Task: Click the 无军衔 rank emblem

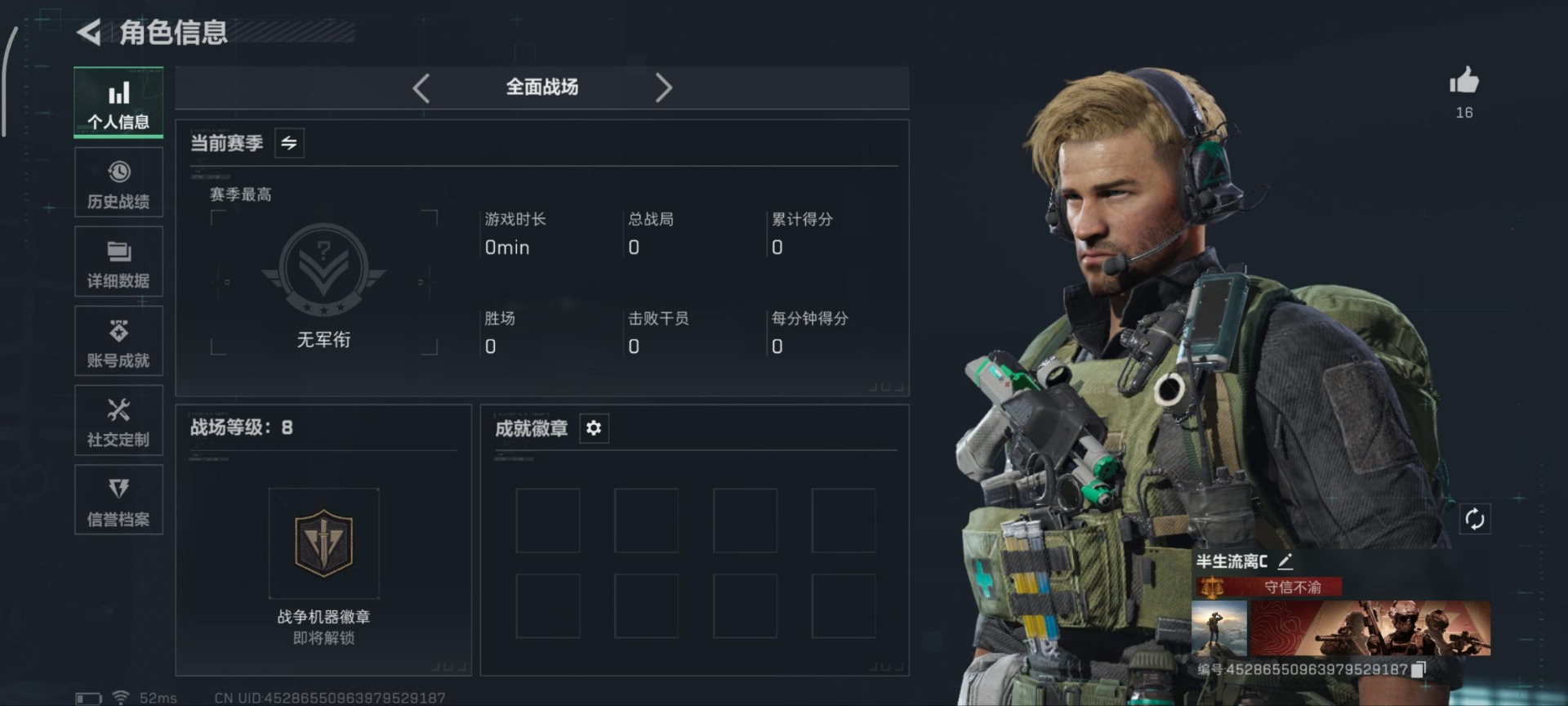Action: click(323, 271)
